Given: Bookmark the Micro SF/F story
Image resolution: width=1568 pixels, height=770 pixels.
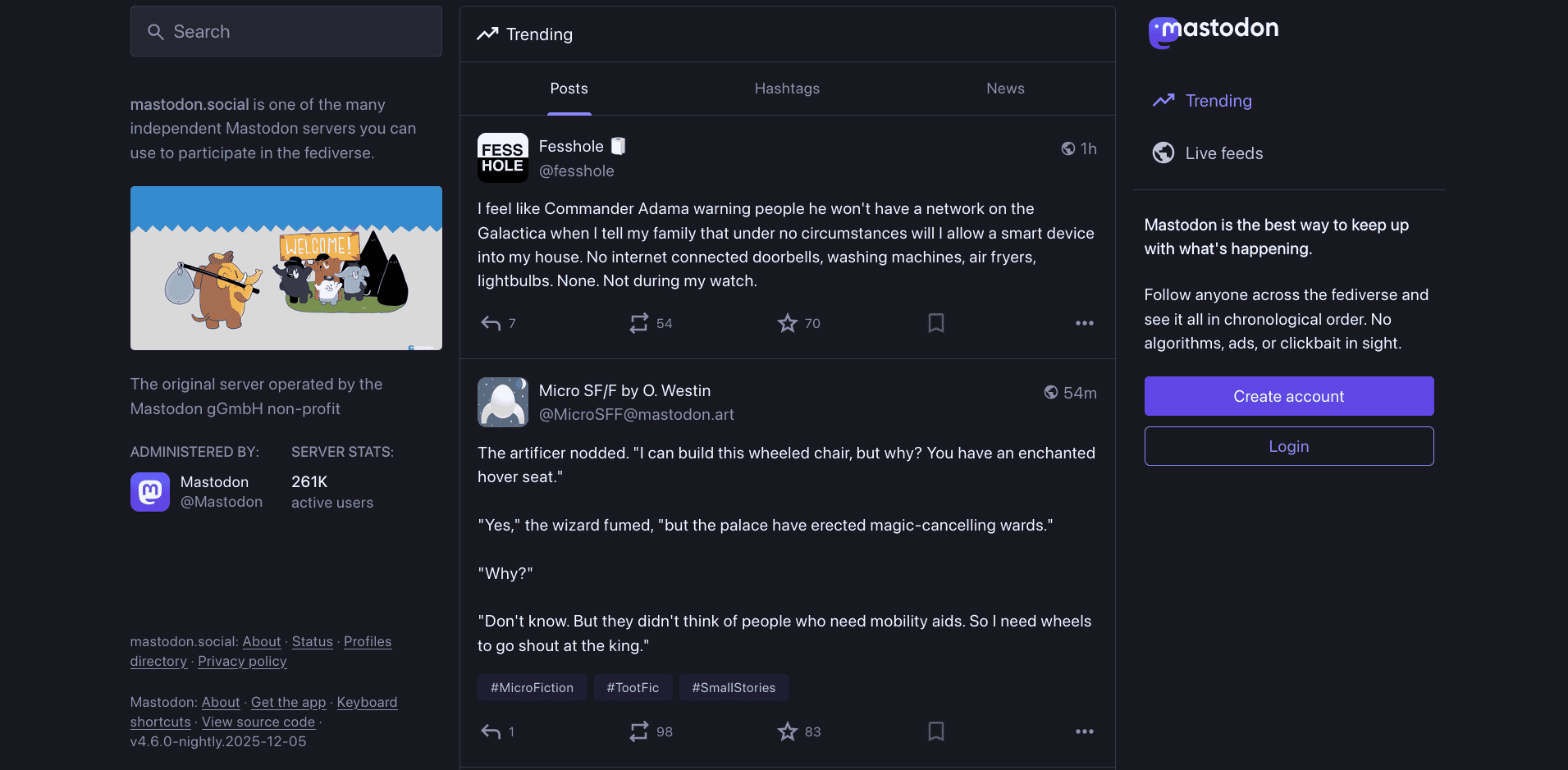Looking at the screenshot, I should (935, 731).
